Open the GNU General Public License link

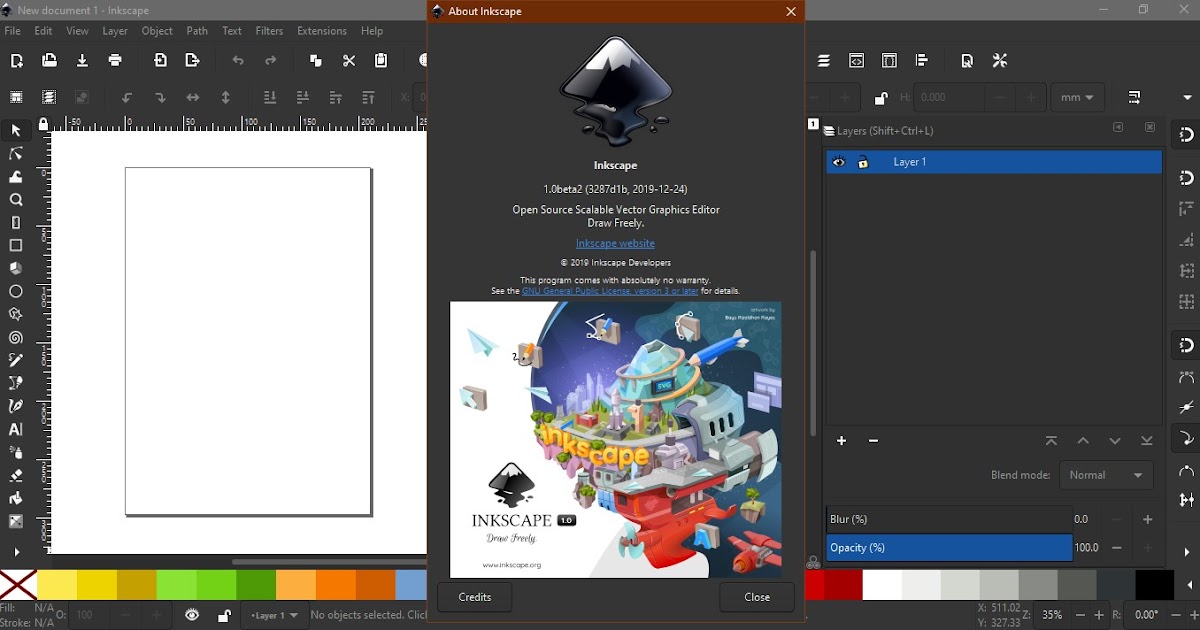click(610, 291)
